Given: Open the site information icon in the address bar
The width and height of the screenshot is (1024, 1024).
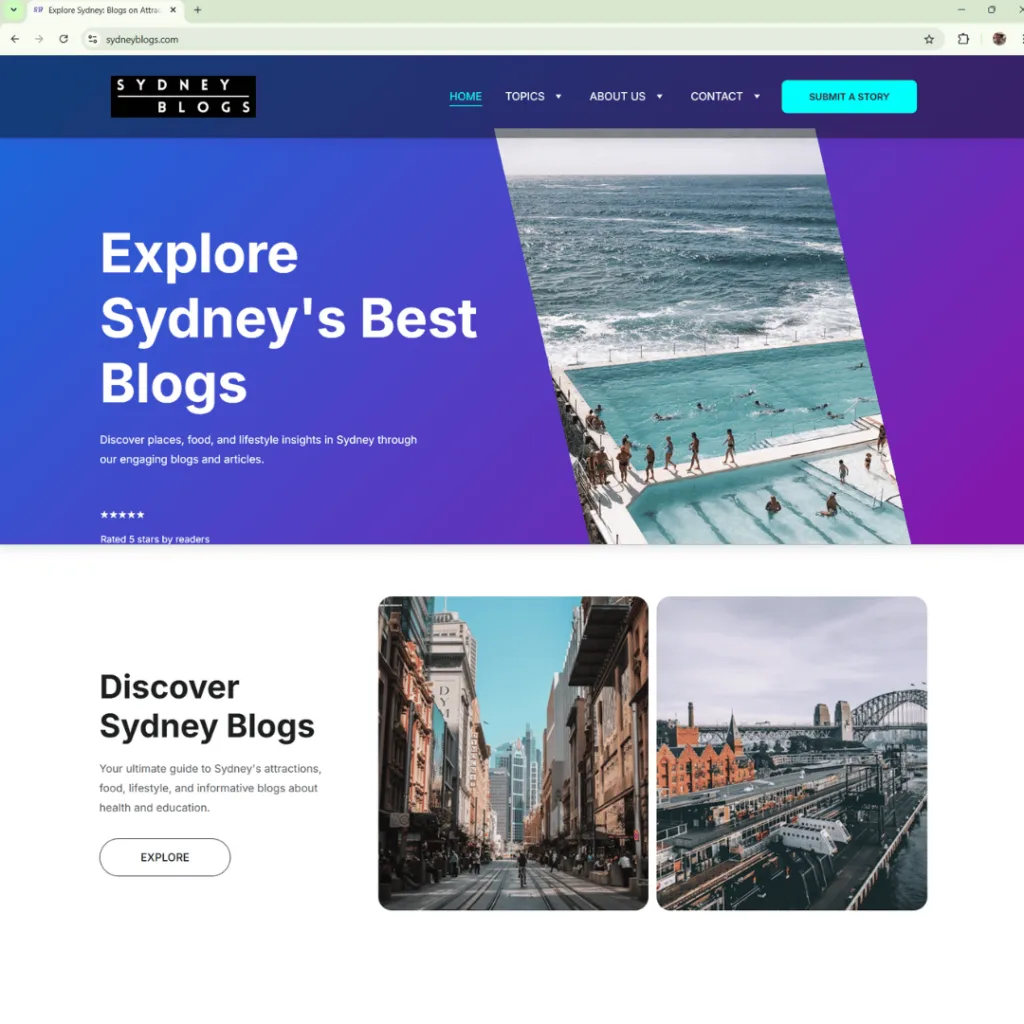Looking at the screenshot, I should click(93, 39).
